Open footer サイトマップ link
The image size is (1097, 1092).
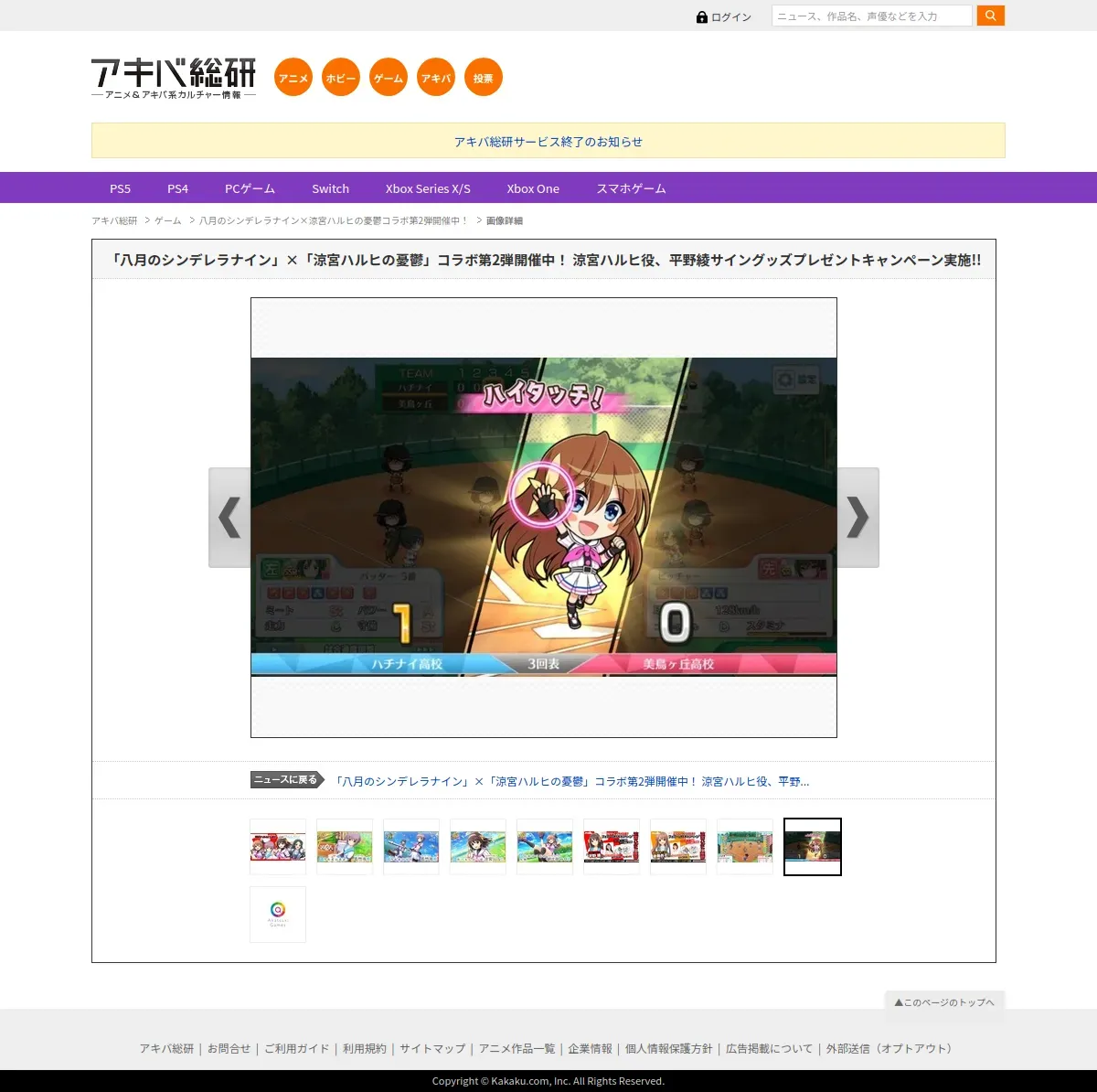(x=432, y=1049)
